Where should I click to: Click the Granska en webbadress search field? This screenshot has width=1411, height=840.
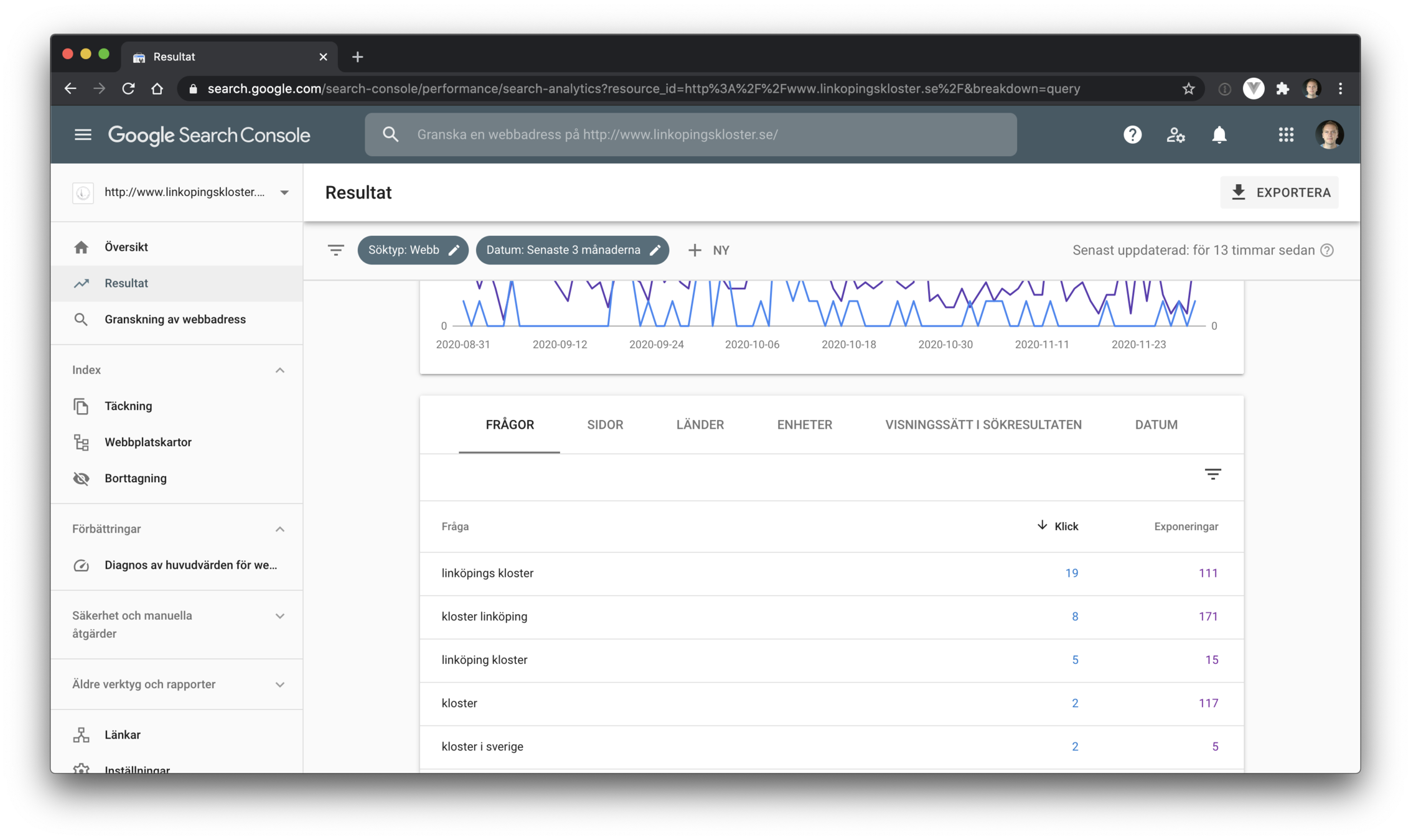coord(690,134)
